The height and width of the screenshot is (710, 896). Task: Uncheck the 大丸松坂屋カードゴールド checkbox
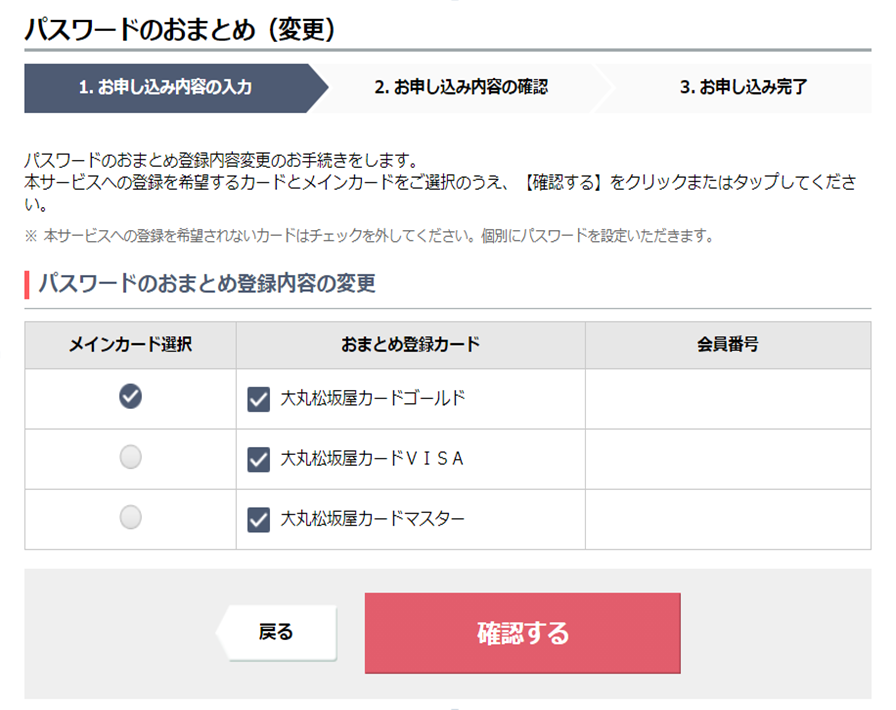(258, 400)
